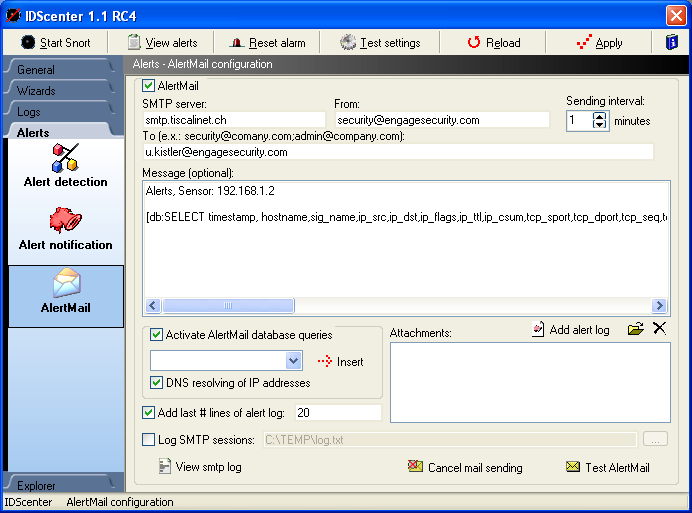Click the From address field

pos(442,120)
